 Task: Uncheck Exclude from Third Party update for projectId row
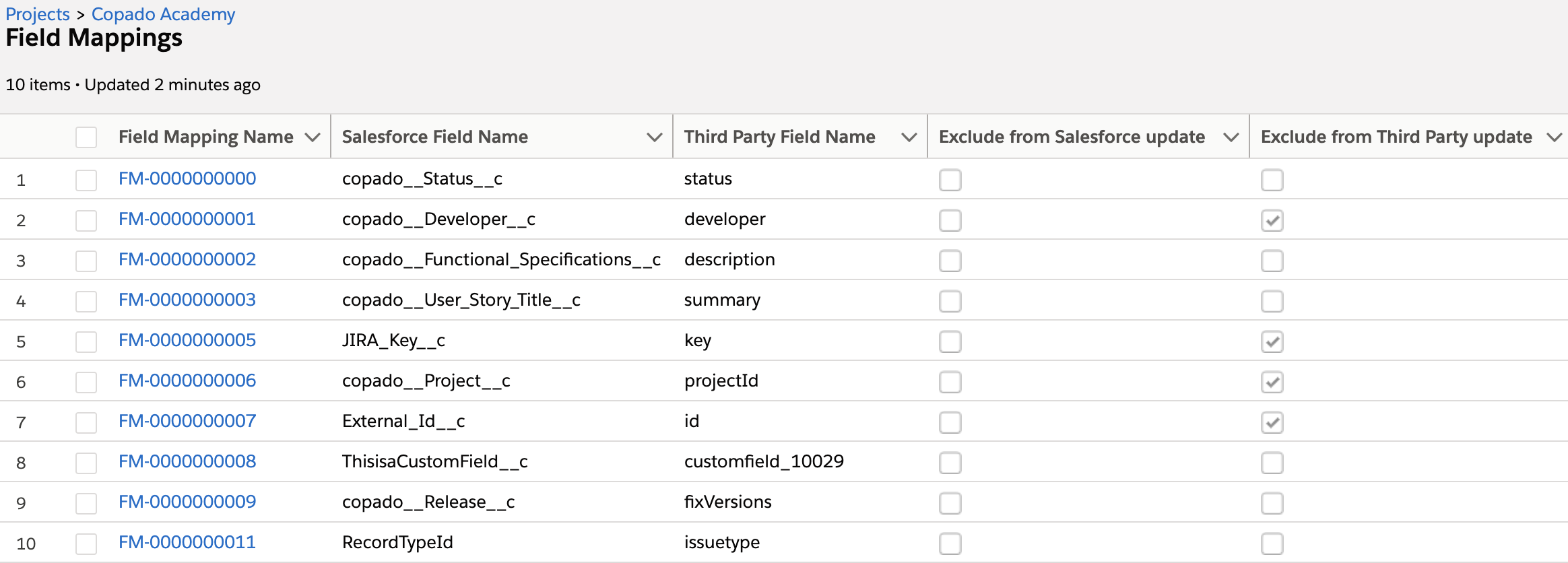pos(1272,382)
